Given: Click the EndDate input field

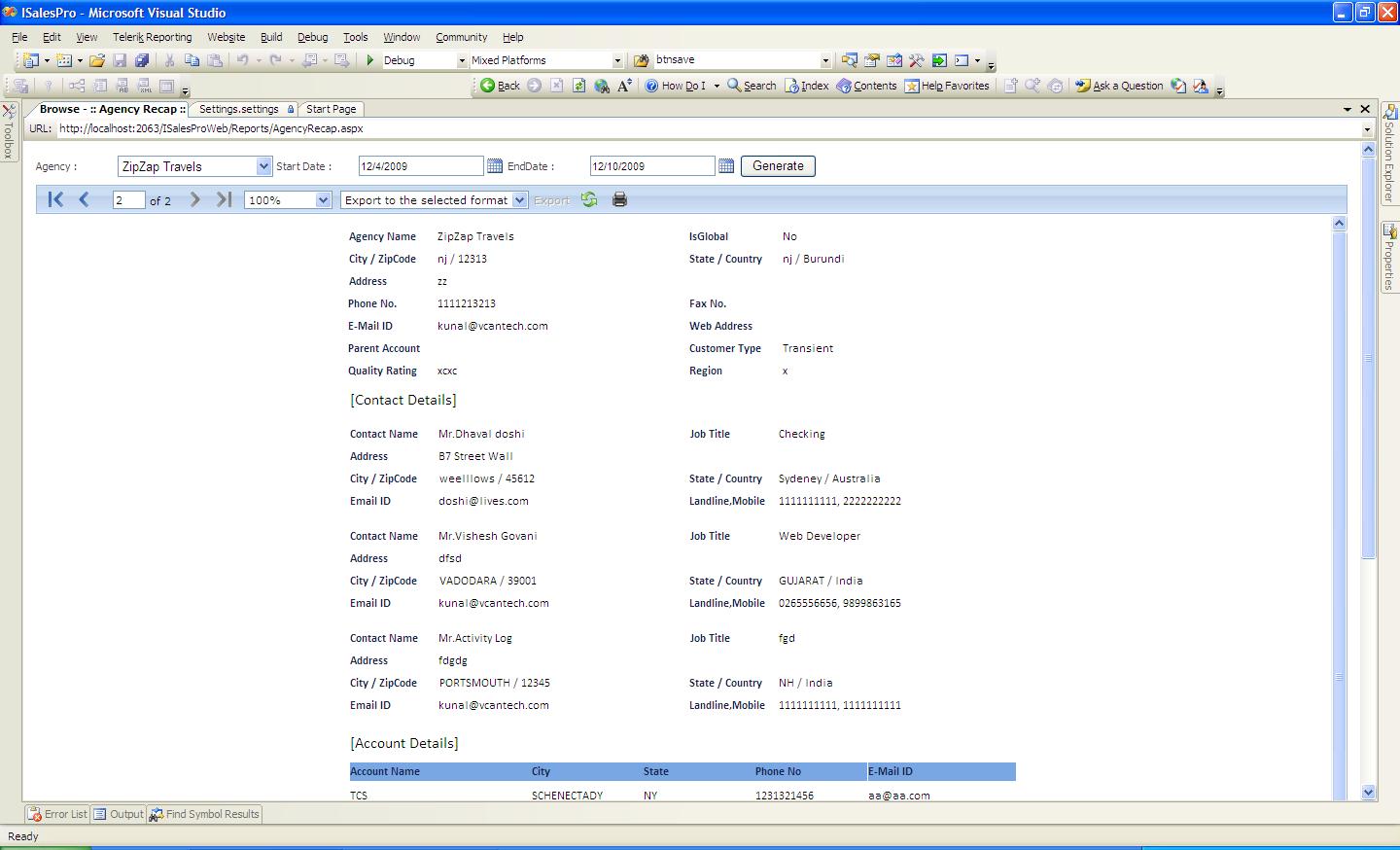Looking at the screenshot, I should [x=651, y=166].
